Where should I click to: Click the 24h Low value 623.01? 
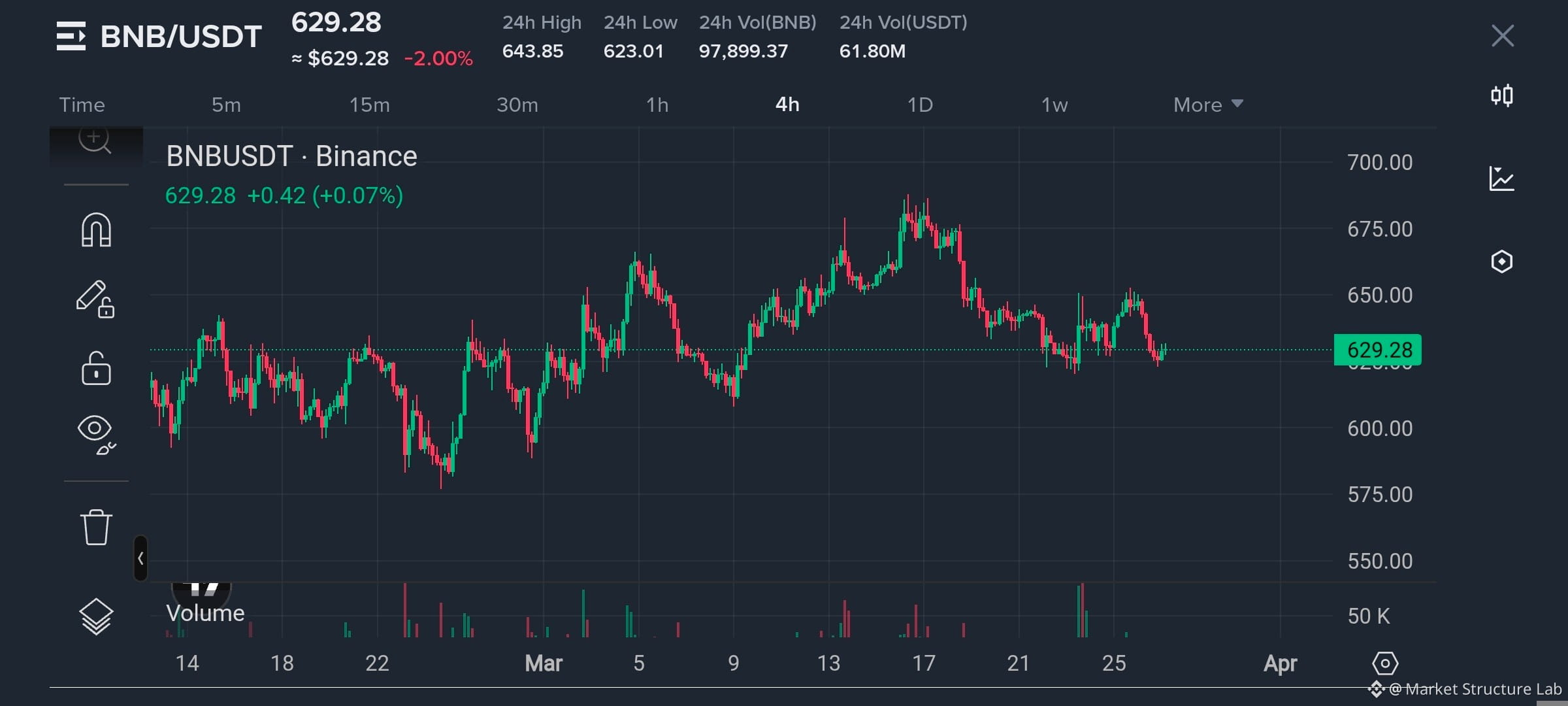(x=633, y=51)
